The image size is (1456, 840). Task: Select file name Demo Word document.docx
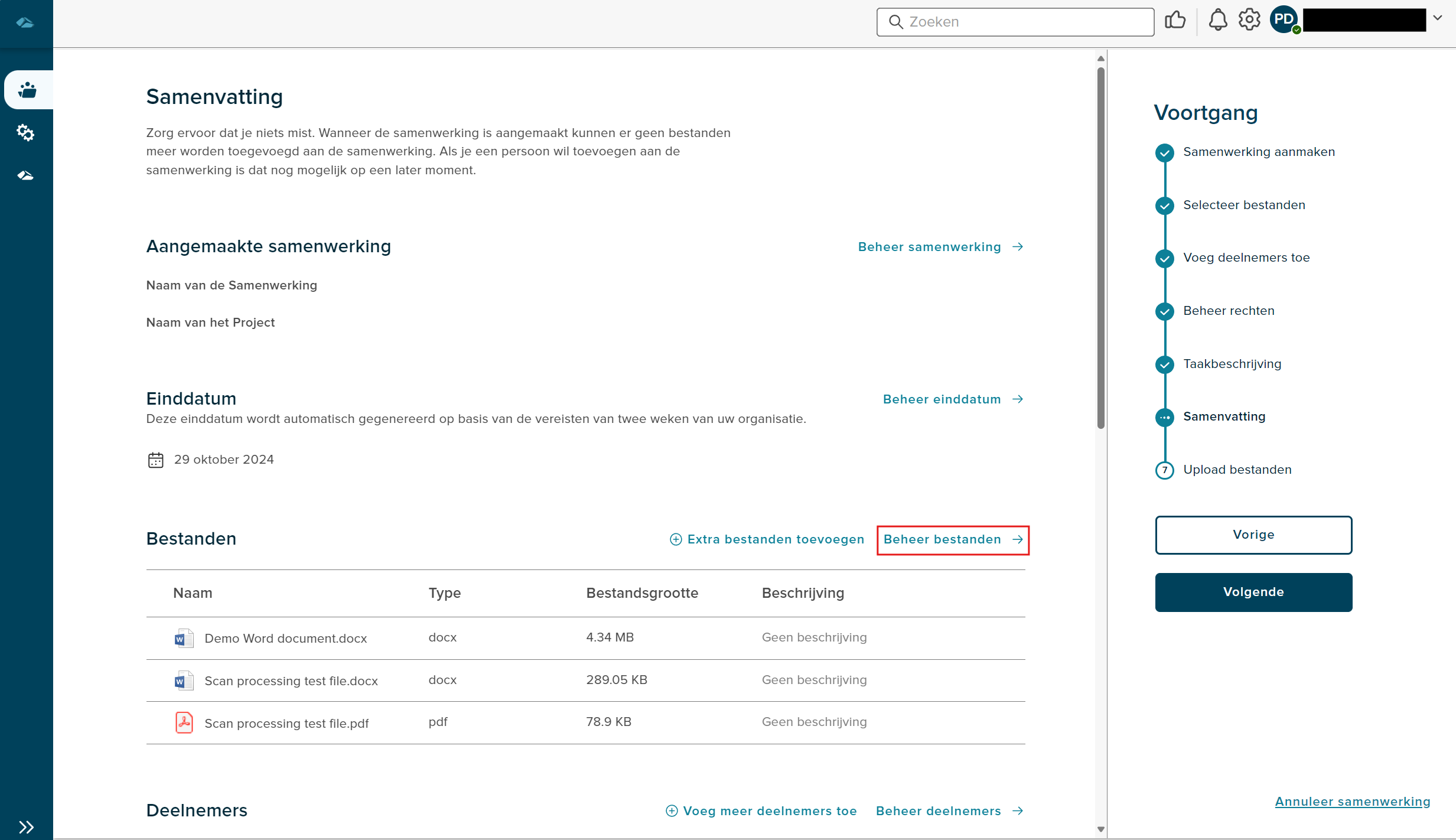(x=286, y=639)
